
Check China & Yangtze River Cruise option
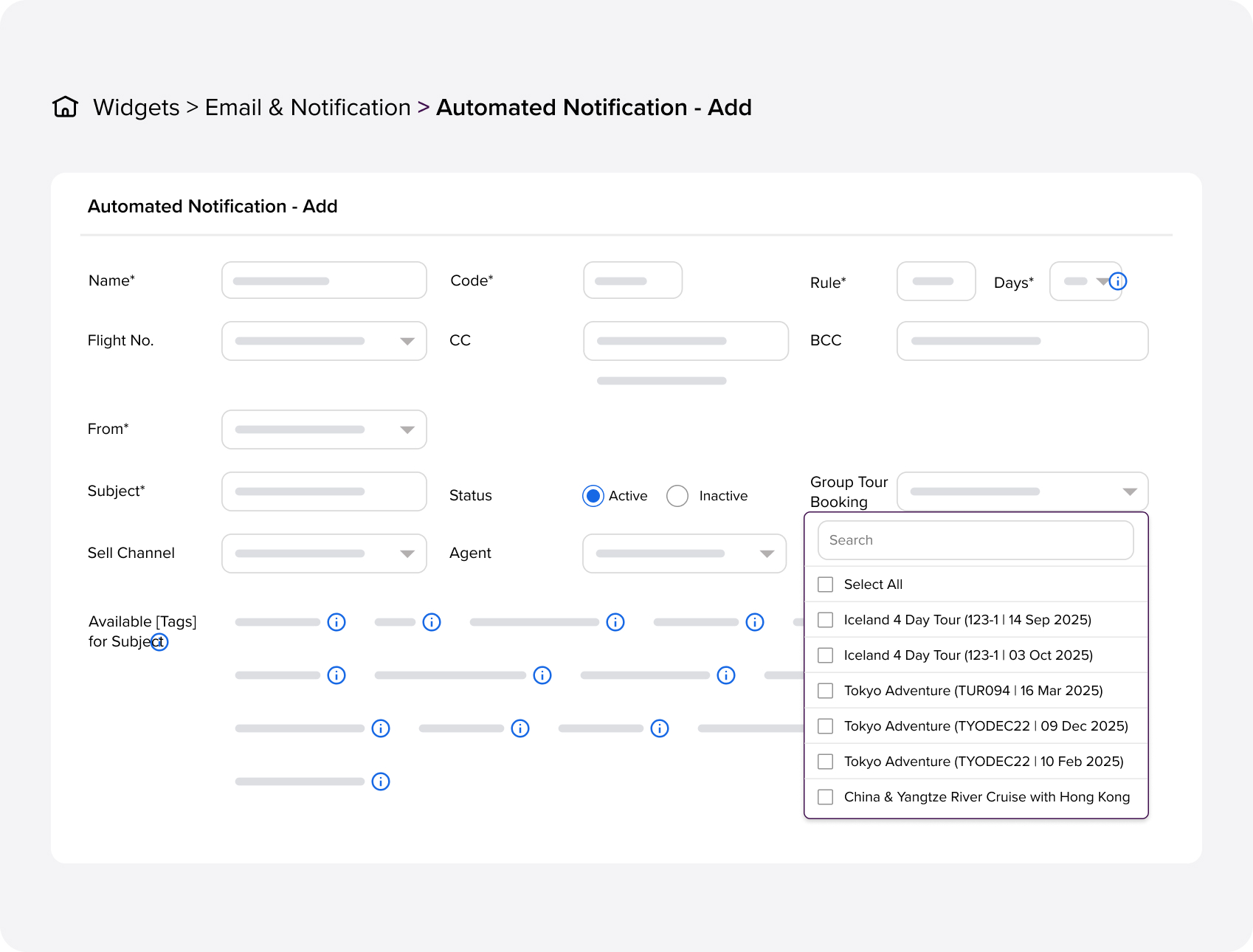click(x=826, y=797)
